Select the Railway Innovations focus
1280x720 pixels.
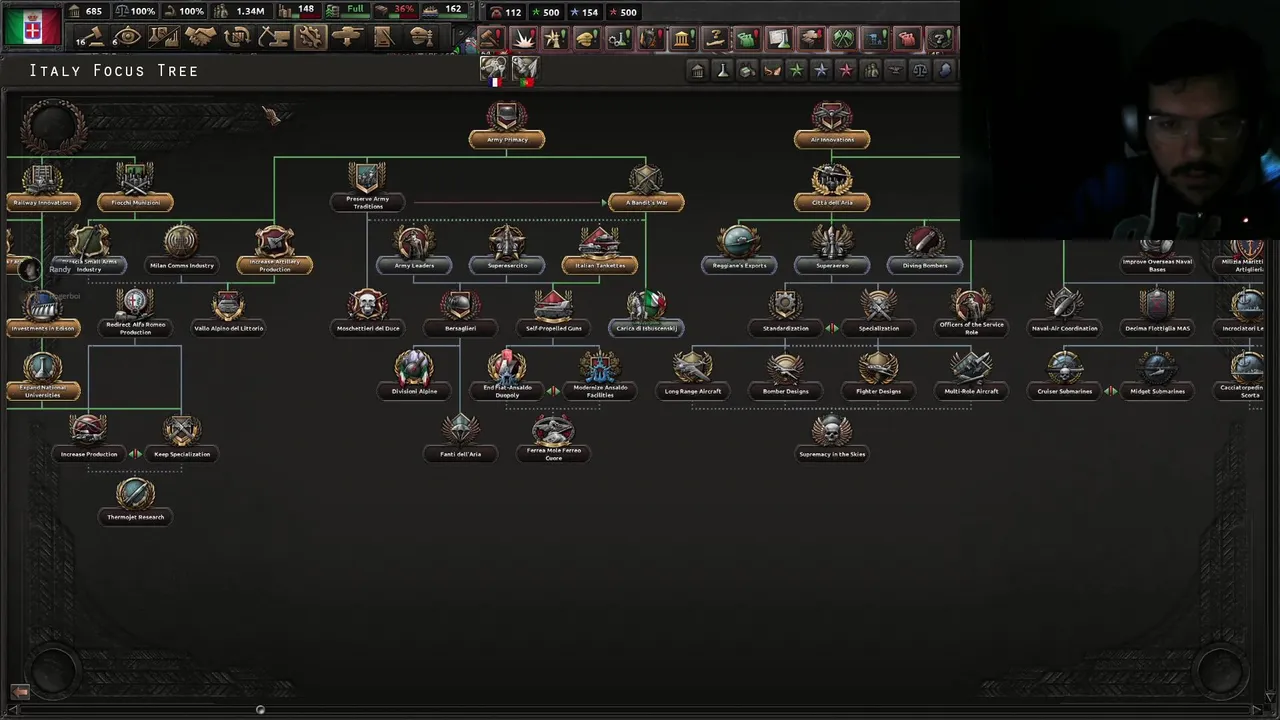coord(42,188)
